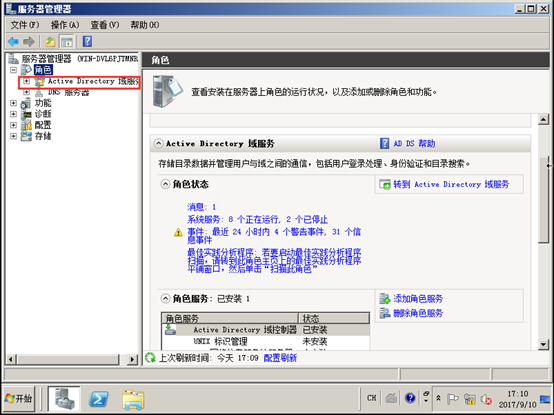The height and width of the screenshot is (415, 554).
Task: Click the 系统服务 running status link
Action: (258, 219)
